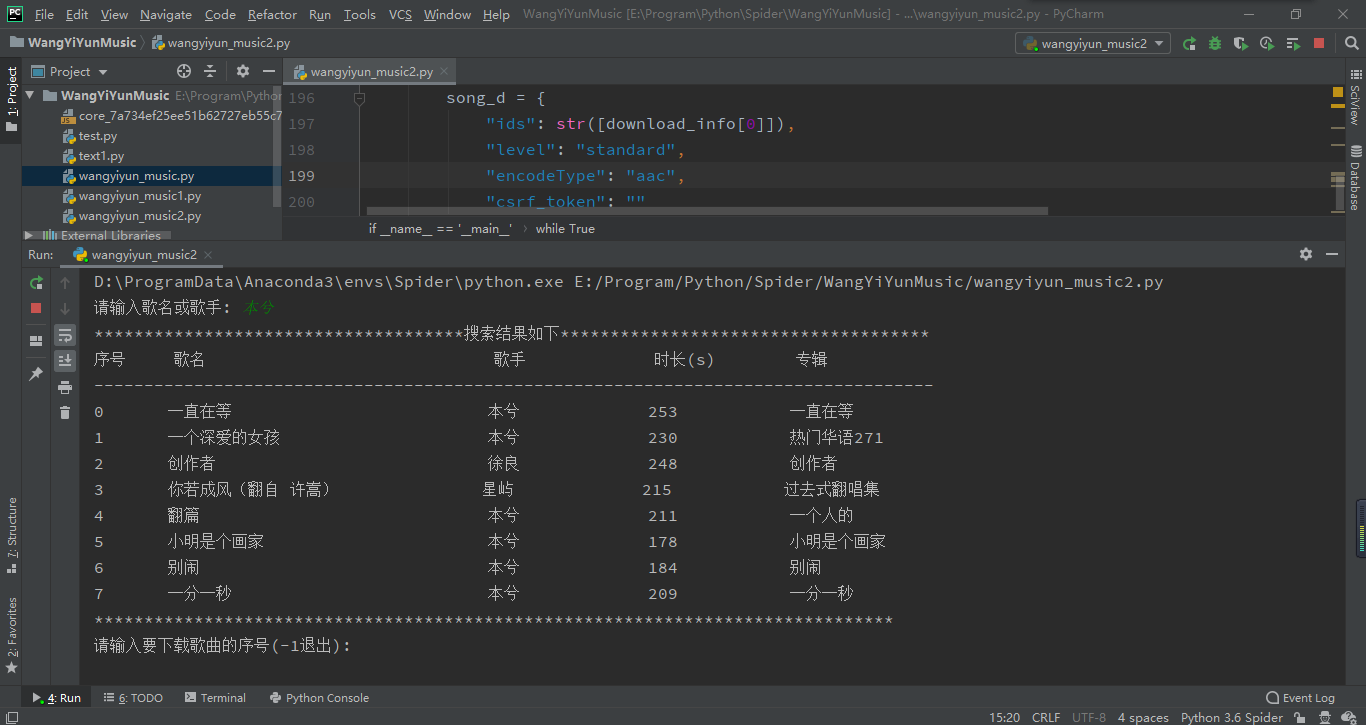The height and width of the screenshot is (725, 1366).
Task: Open the run configuration dropdown
Action: pos(1093,44)
